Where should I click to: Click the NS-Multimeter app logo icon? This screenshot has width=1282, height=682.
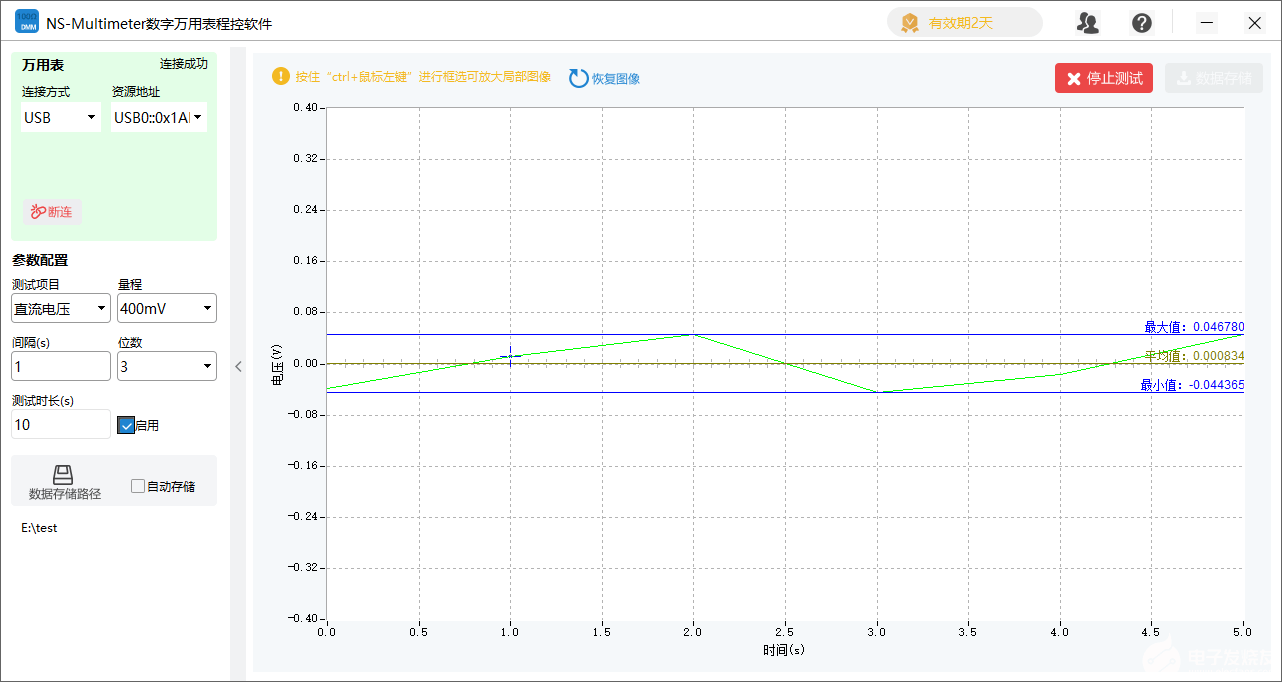27,22
